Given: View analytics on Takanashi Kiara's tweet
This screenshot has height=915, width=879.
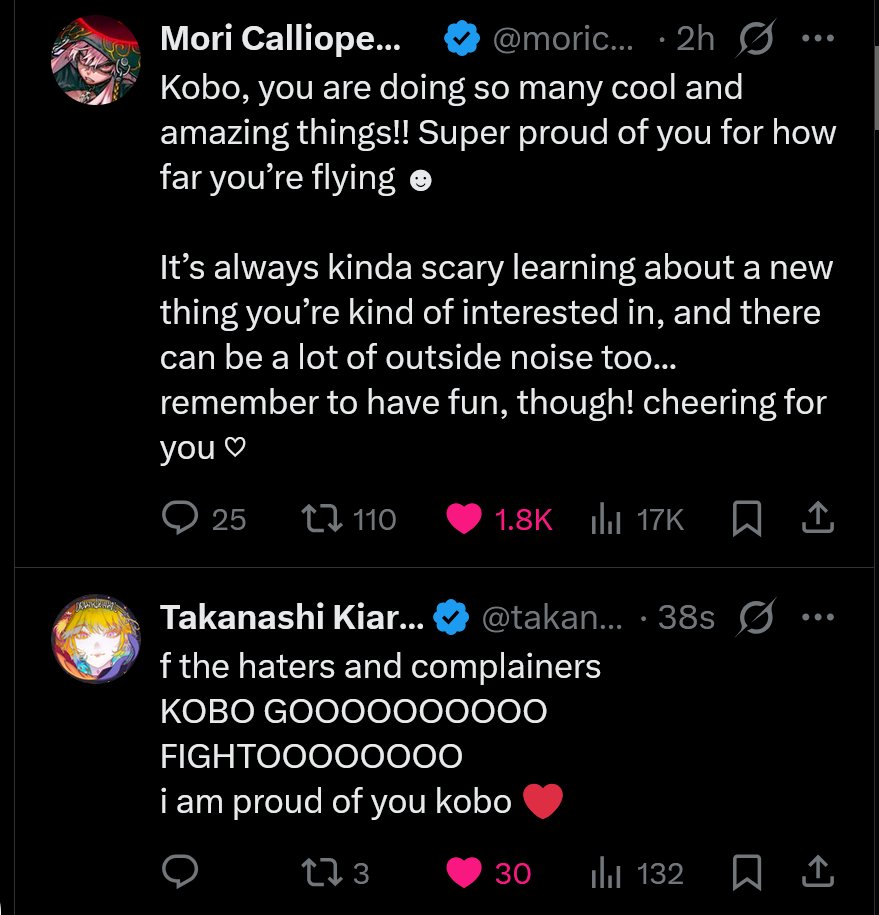Looking at the screenshot, I should (606, 873).
